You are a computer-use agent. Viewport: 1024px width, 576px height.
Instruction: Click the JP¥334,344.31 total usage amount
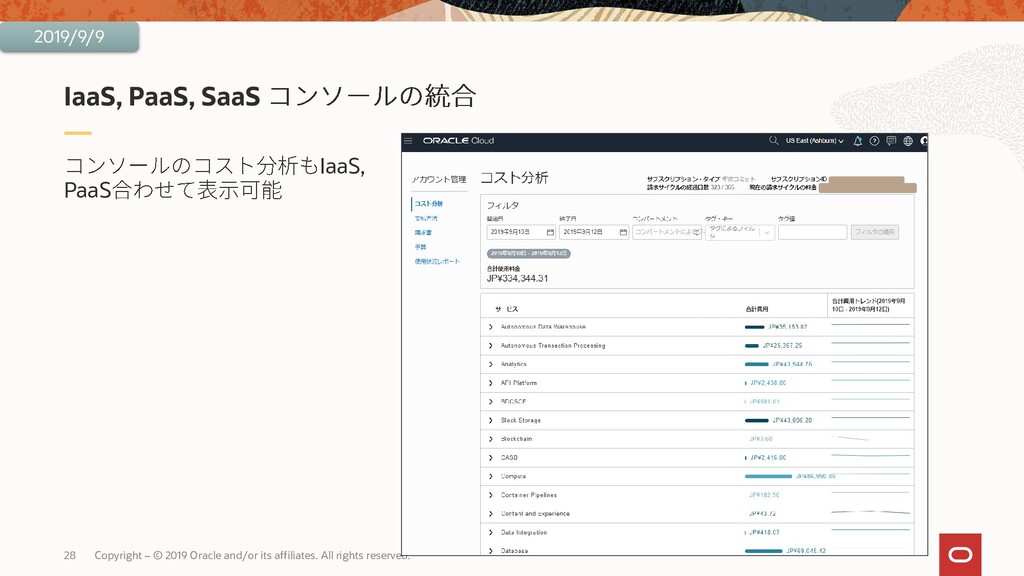[x=517, y=278]
